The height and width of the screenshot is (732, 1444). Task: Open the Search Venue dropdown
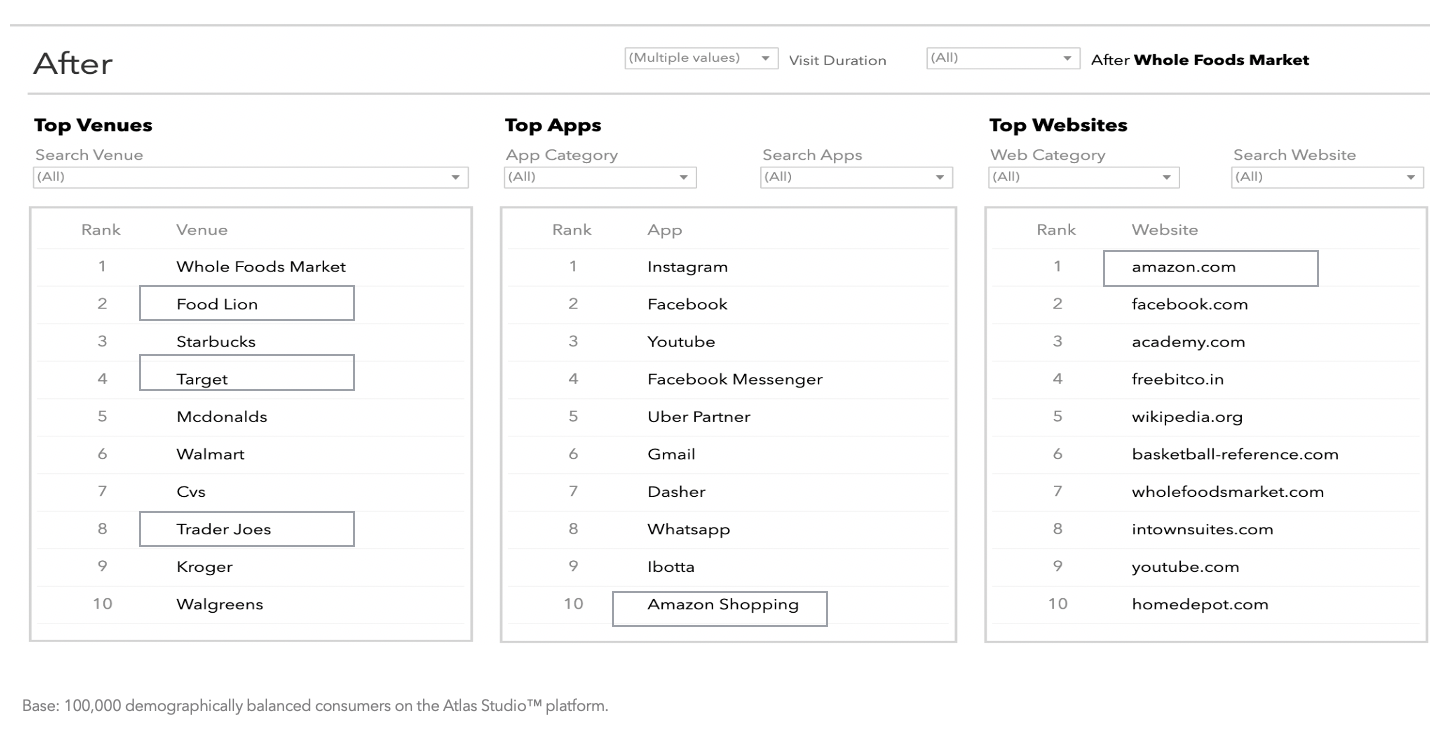point(250,177)
